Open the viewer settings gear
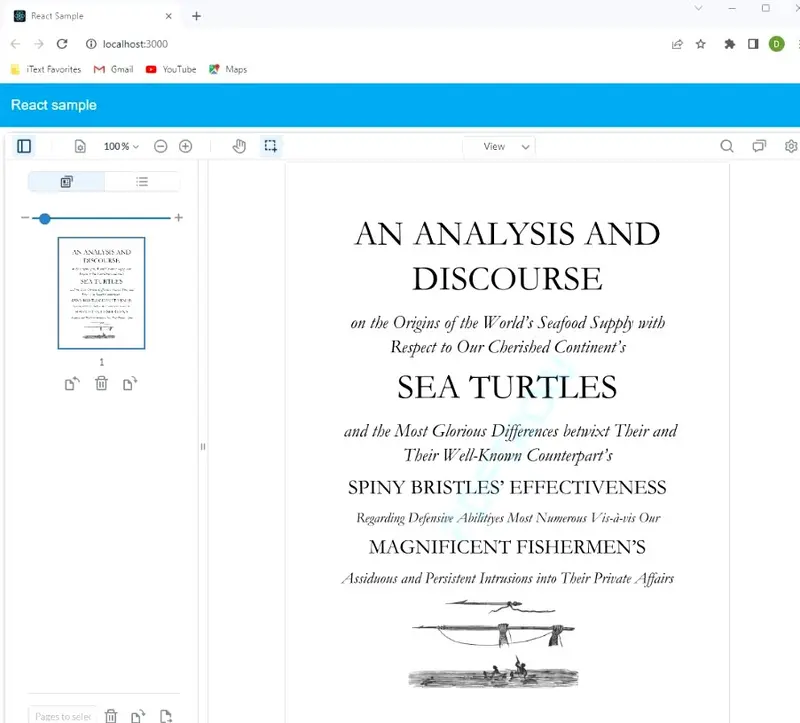Image resolution: width=800 pixels, height=723 pixels. 791,146
